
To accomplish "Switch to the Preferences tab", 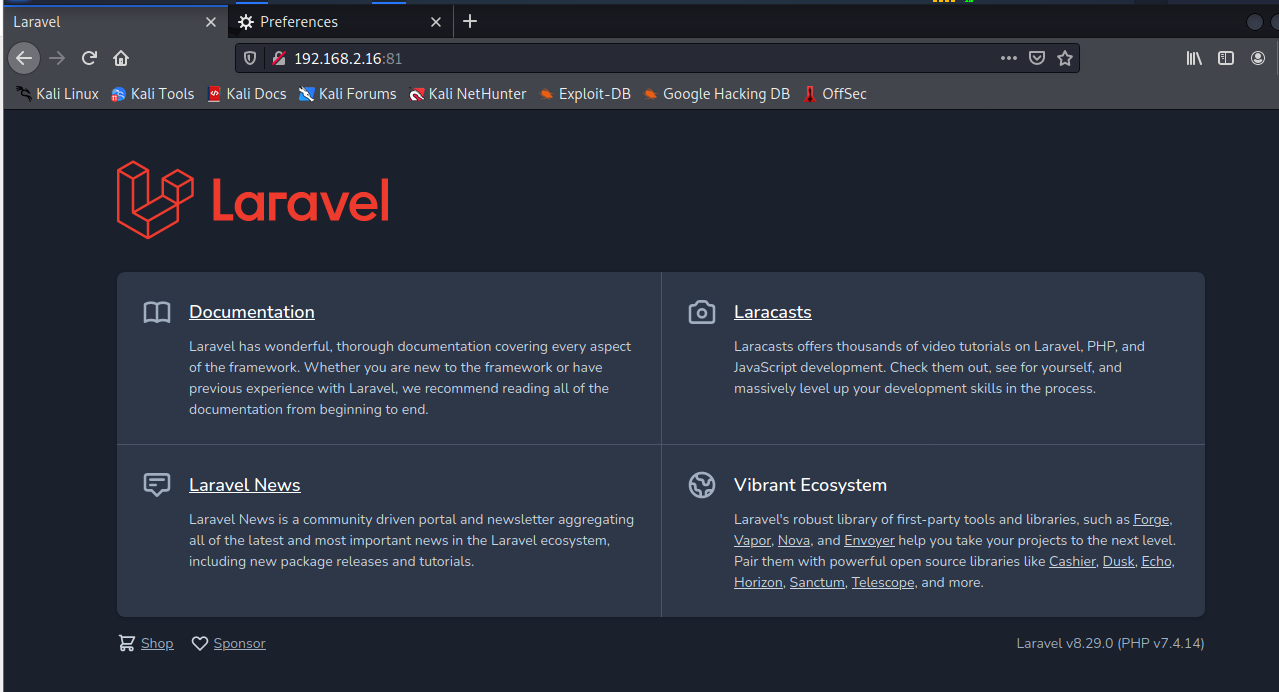I will coord(340,22).
